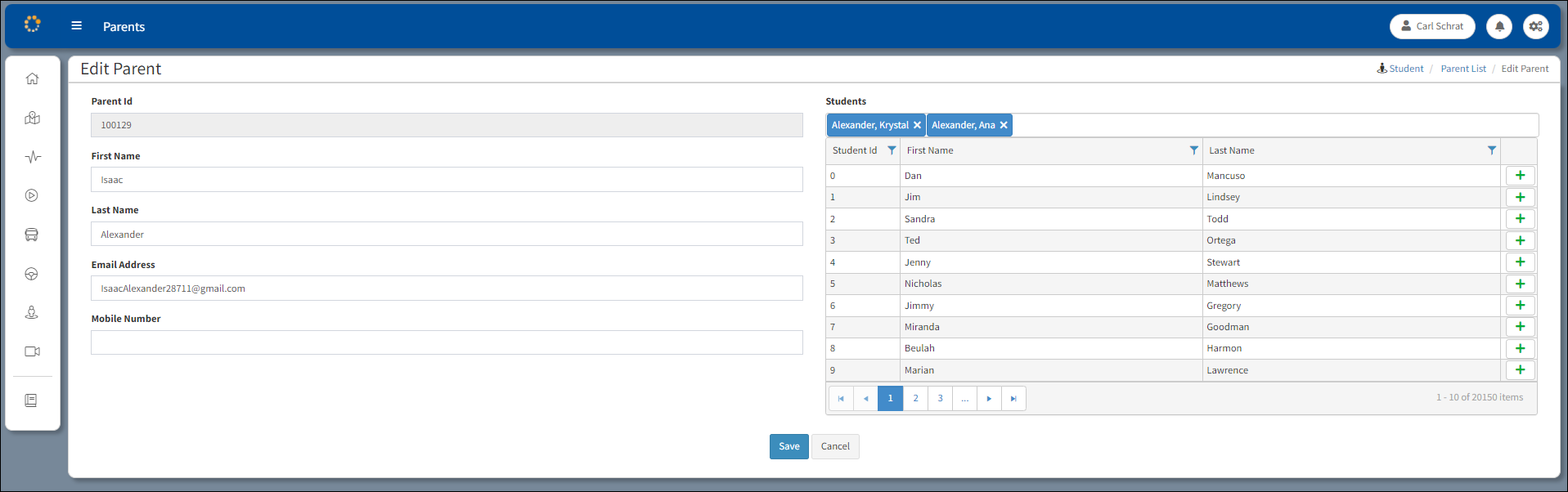Open Carl Schrat user menu
Image resolution: width=1568 pixels, height=492 pixels.
1432,26
